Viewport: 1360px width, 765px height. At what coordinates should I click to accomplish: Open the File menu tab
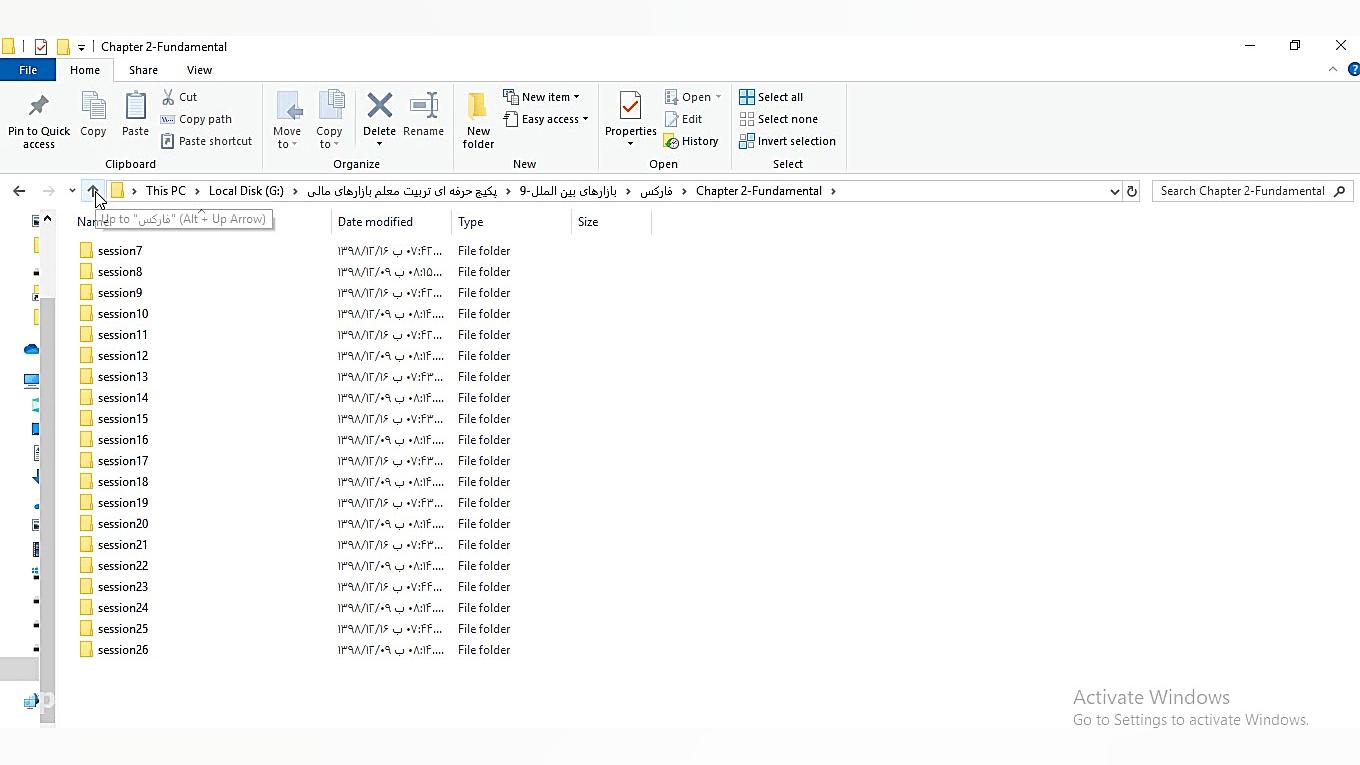pos(28,70)
